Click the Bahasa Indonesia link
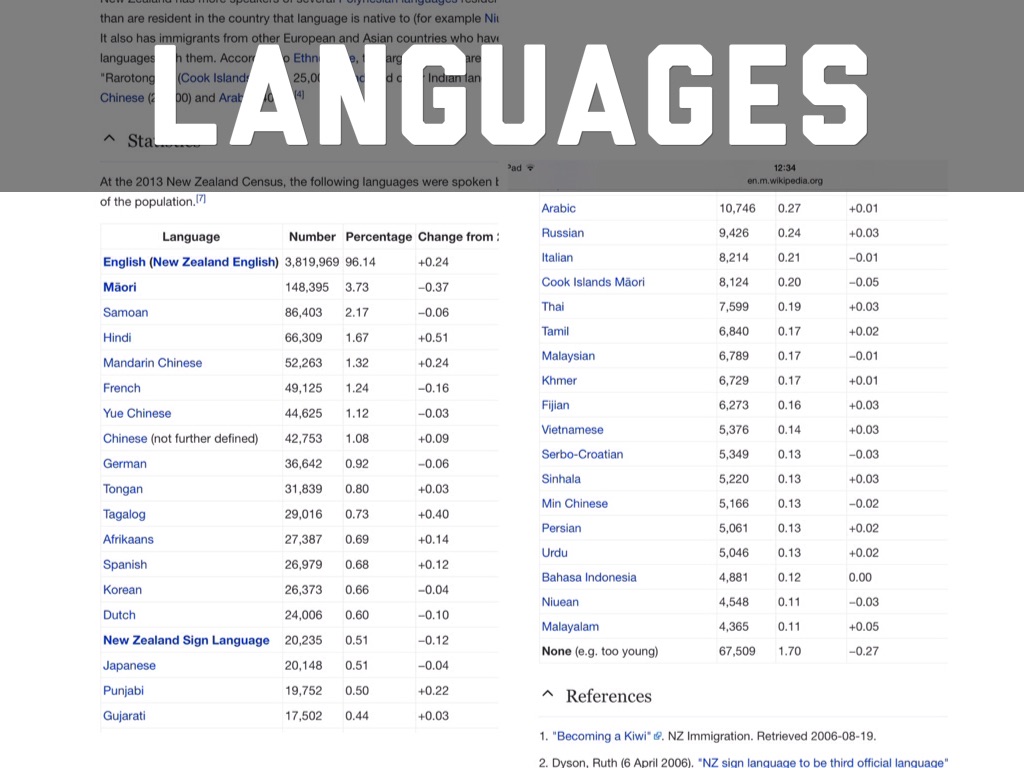Viewport: 1024px width, 768px height. coord(589,577)
